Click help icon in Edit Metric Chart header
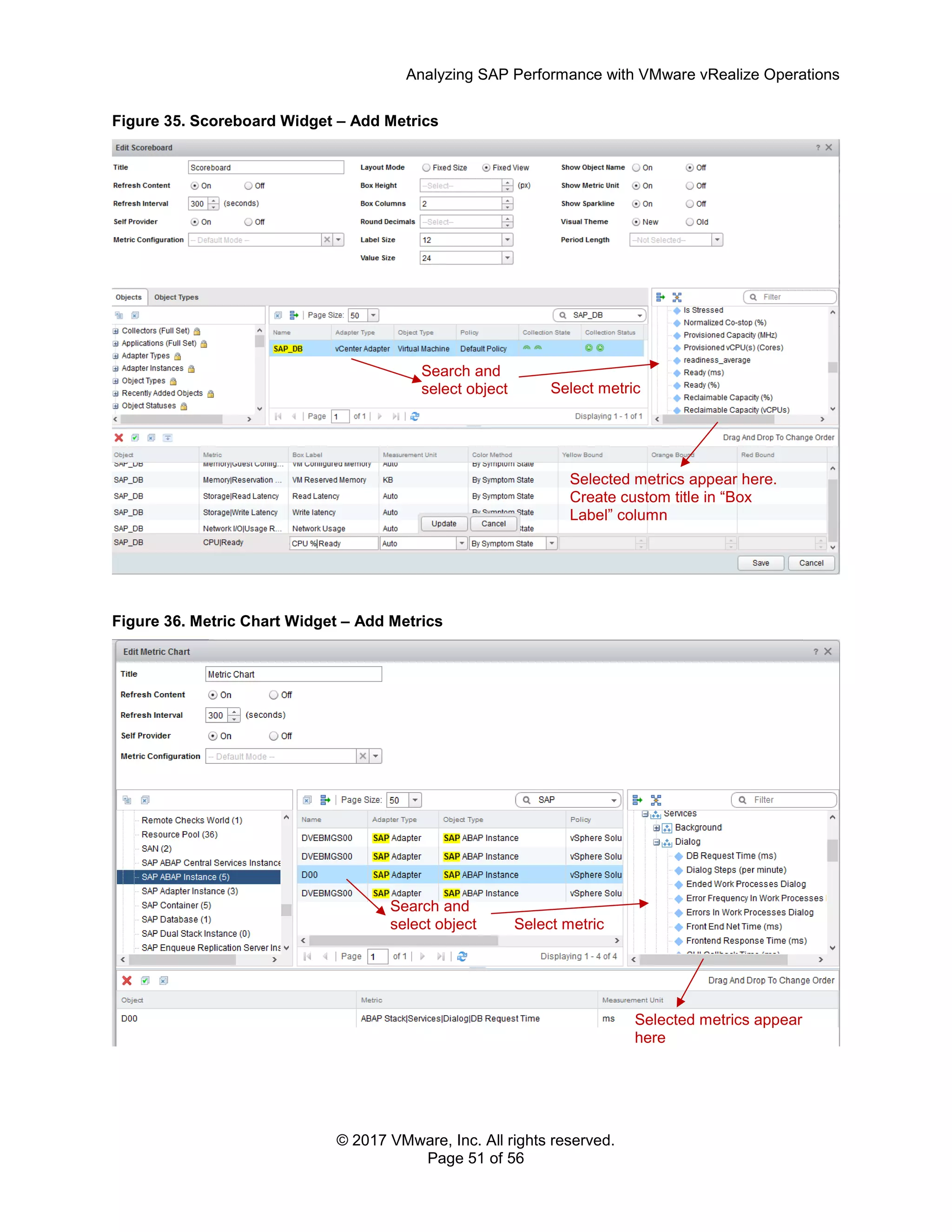 click(x=815, y=651)
